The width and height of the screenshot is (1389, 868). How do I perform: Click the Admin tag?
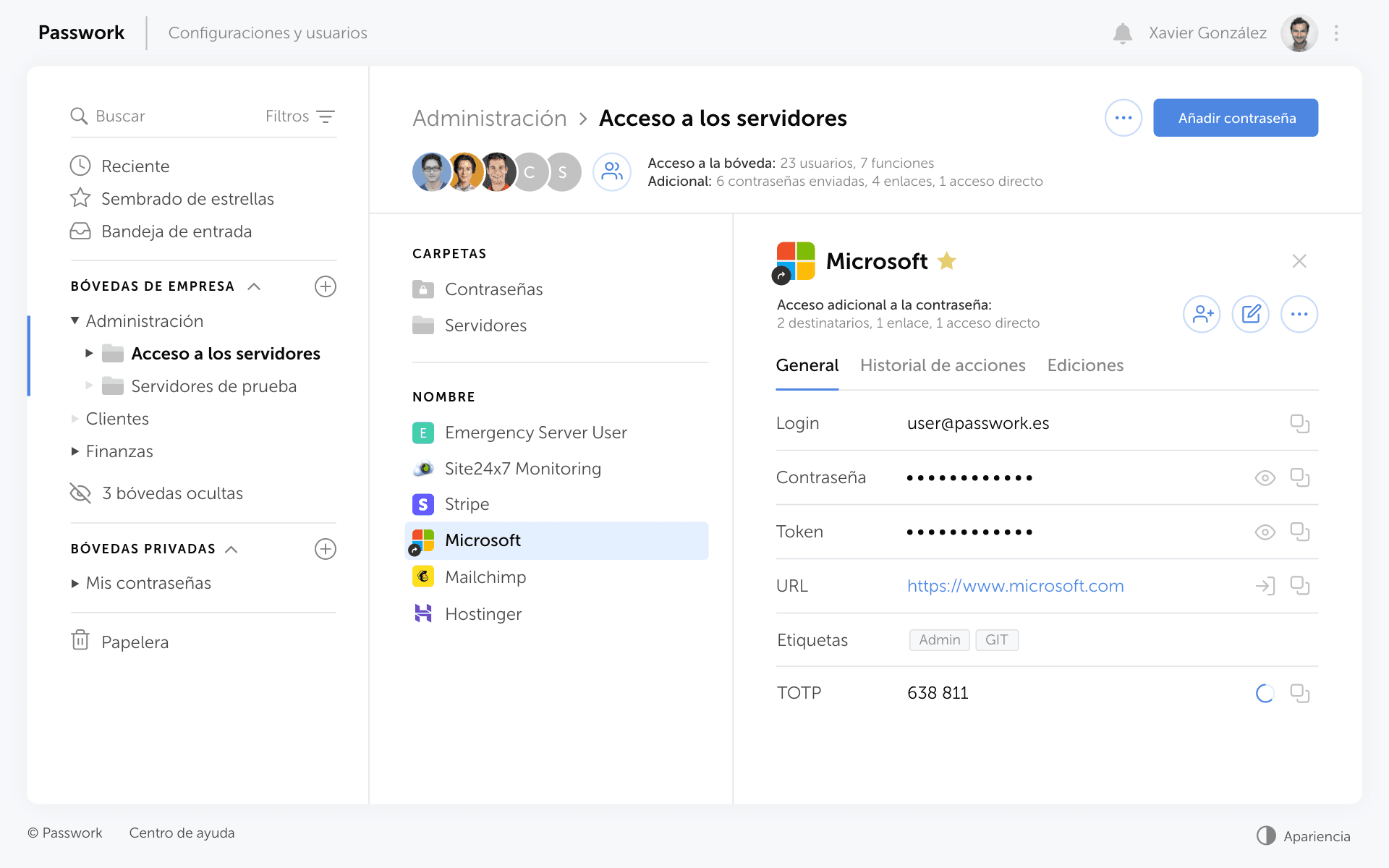tap(939, 640)
